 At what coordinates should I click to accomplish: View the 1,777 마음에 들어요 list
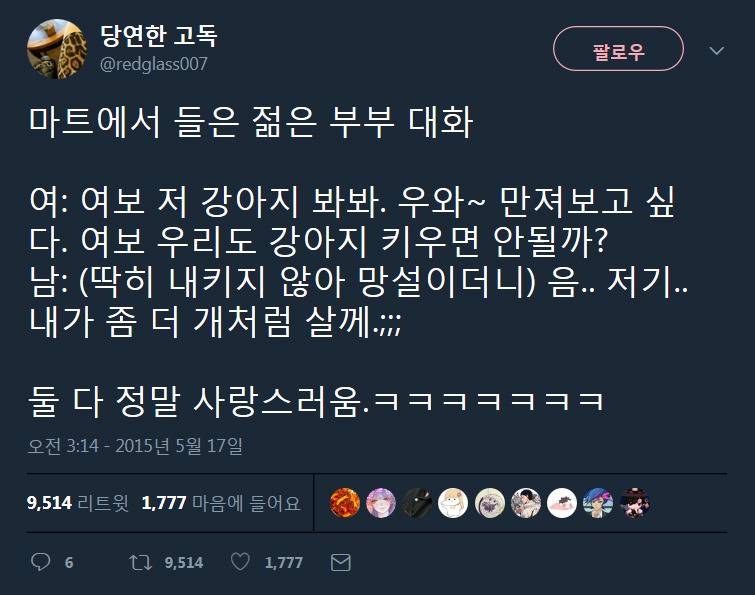click(x=221, y=503)
